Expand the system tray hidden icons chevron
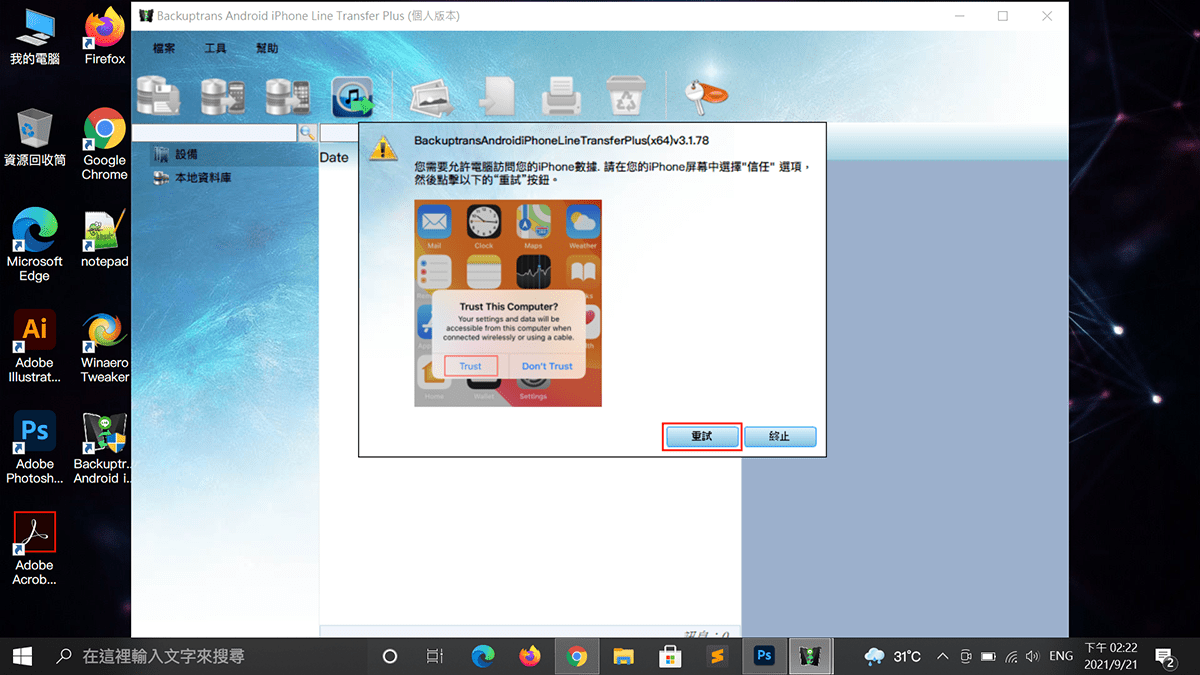 (x=942, y=656)
